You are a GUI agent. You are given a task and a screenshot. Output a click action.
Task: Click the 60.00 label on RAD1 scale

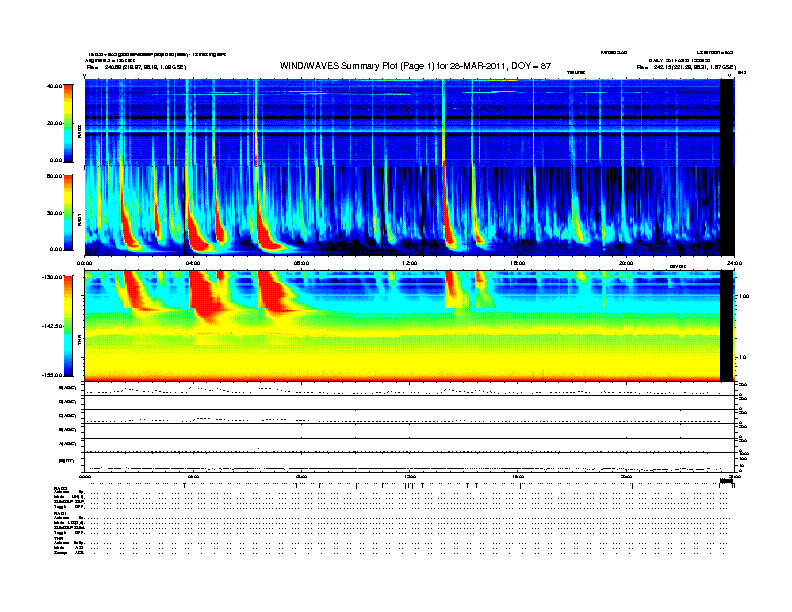[54, 176]
